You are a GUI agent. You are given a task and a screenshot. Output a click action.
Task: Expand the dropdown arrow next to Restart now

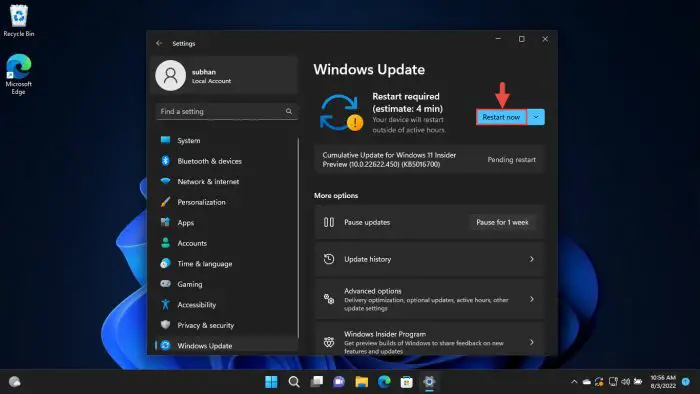click(536, 117)
